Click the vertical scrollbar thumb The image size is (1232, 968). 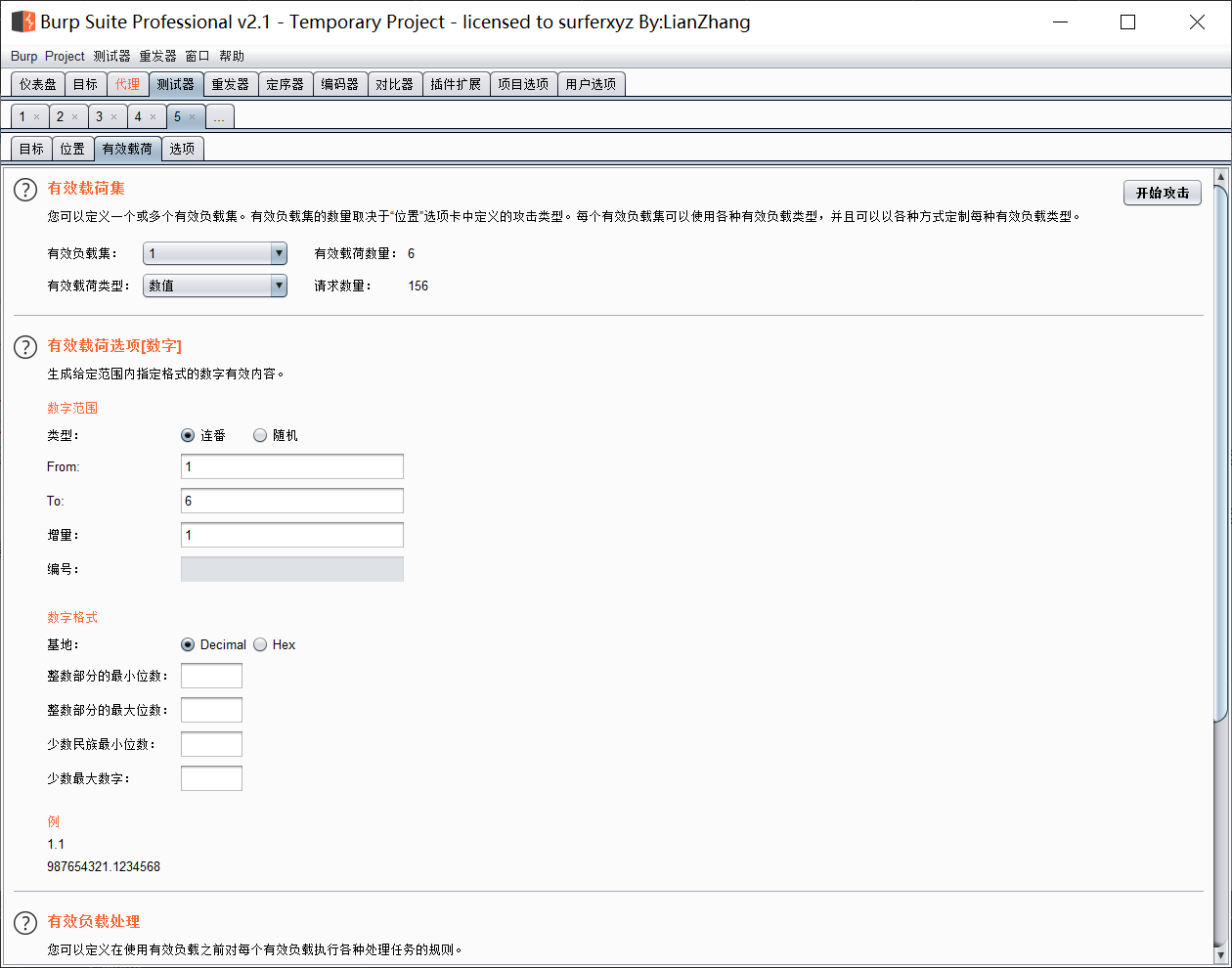[1219, 453]
